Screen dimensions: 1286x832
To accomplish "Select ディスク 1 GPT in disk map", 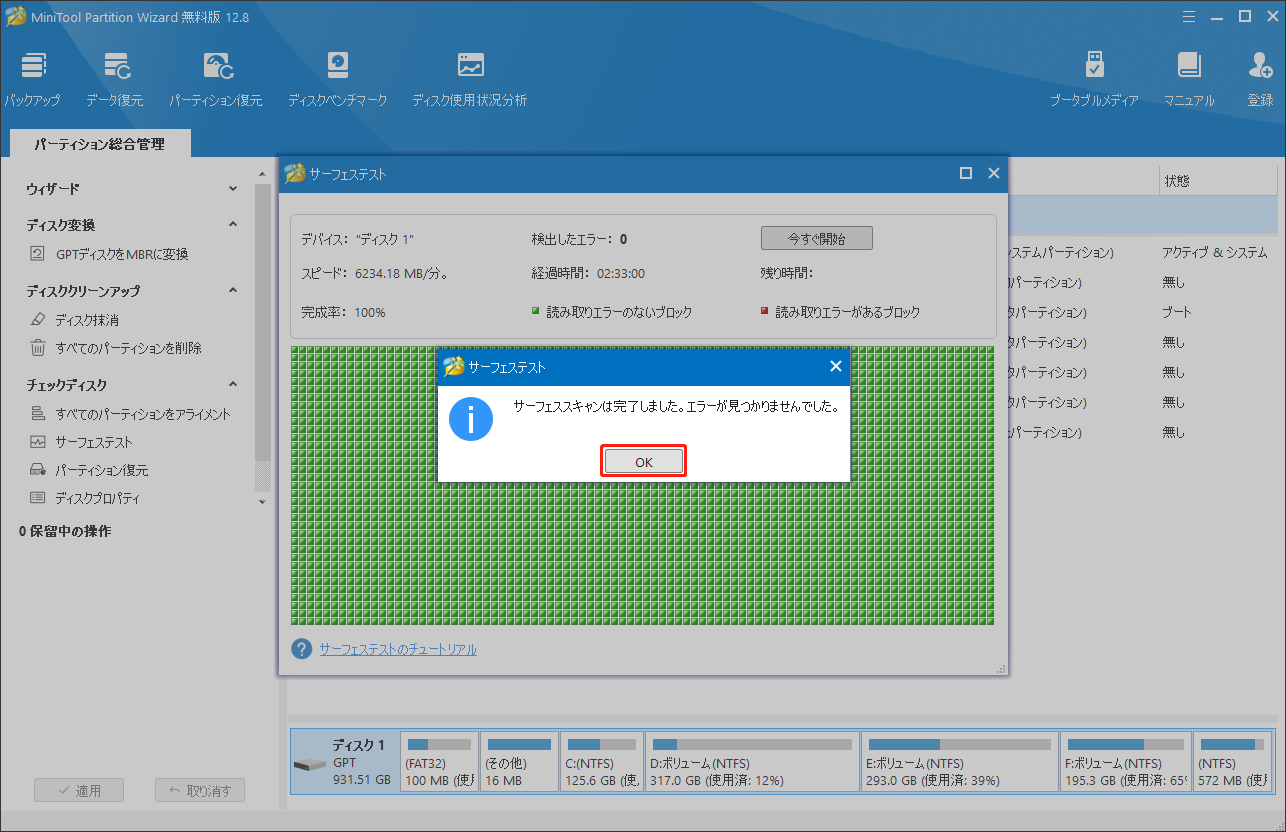I will [x=344, y=762].
